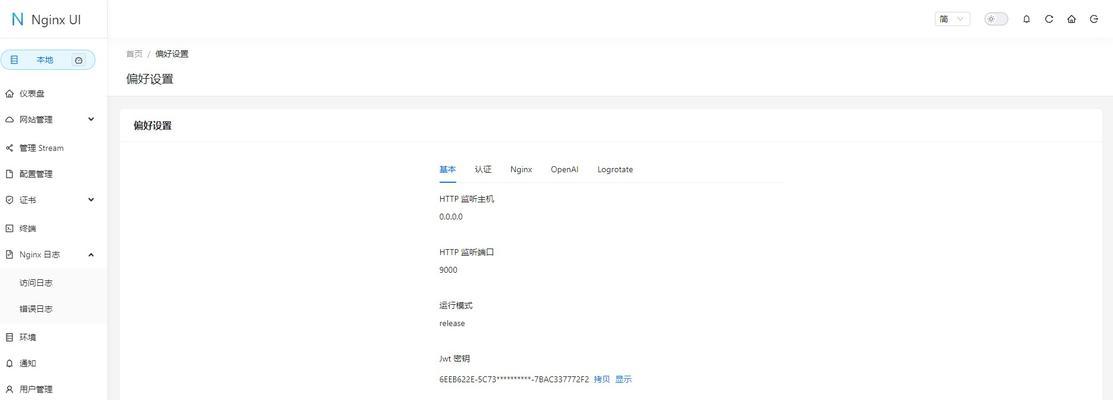Viewport: 1113px width, 400px height.
Task: Click the Nginx UI logo icon
Action: (x=18, y=19)
